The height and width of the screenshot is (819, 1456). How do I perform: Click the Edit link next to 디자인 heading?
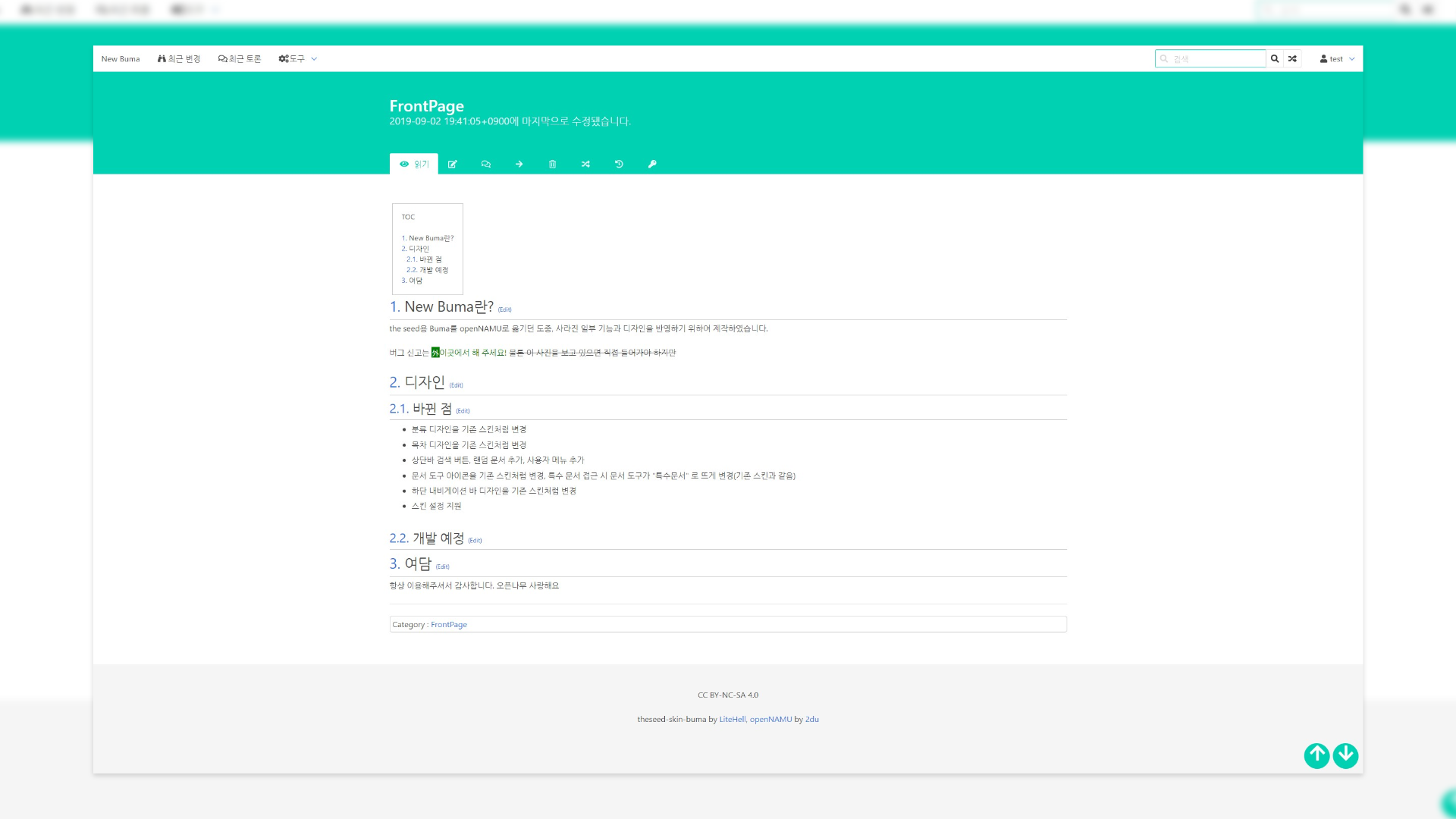457,385
